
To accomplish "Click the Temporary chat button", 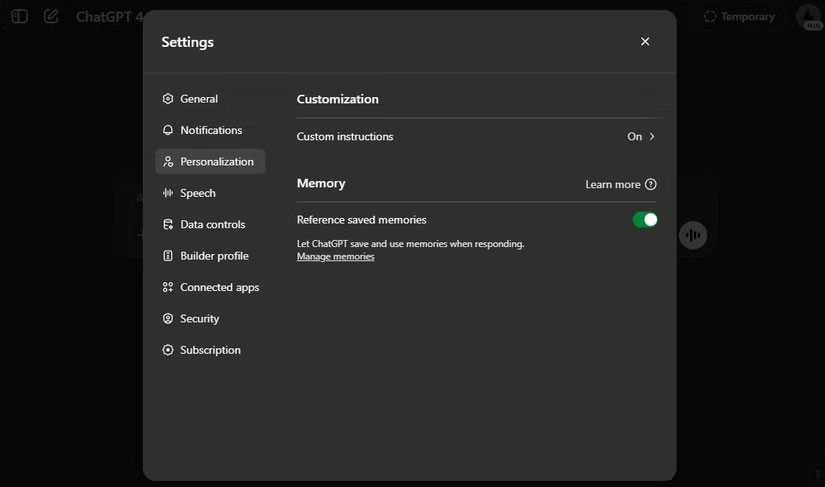I will click(x=739, y=16).
